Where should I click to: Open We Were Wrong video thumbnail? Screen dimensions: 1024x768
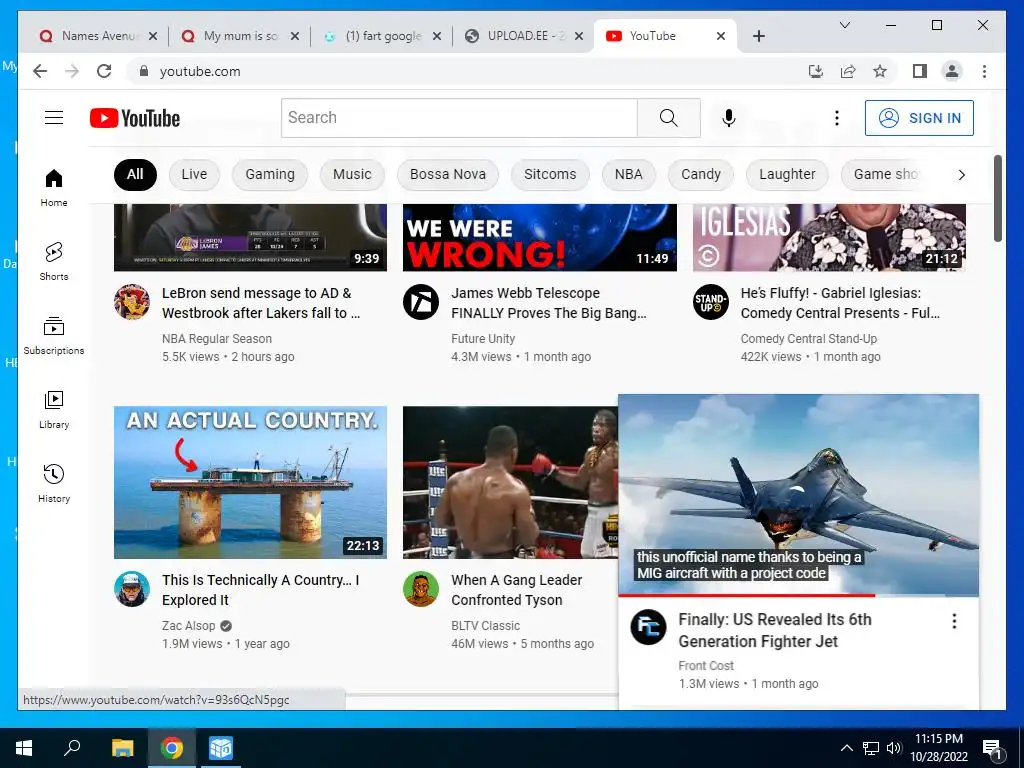(x=539, y=237)
